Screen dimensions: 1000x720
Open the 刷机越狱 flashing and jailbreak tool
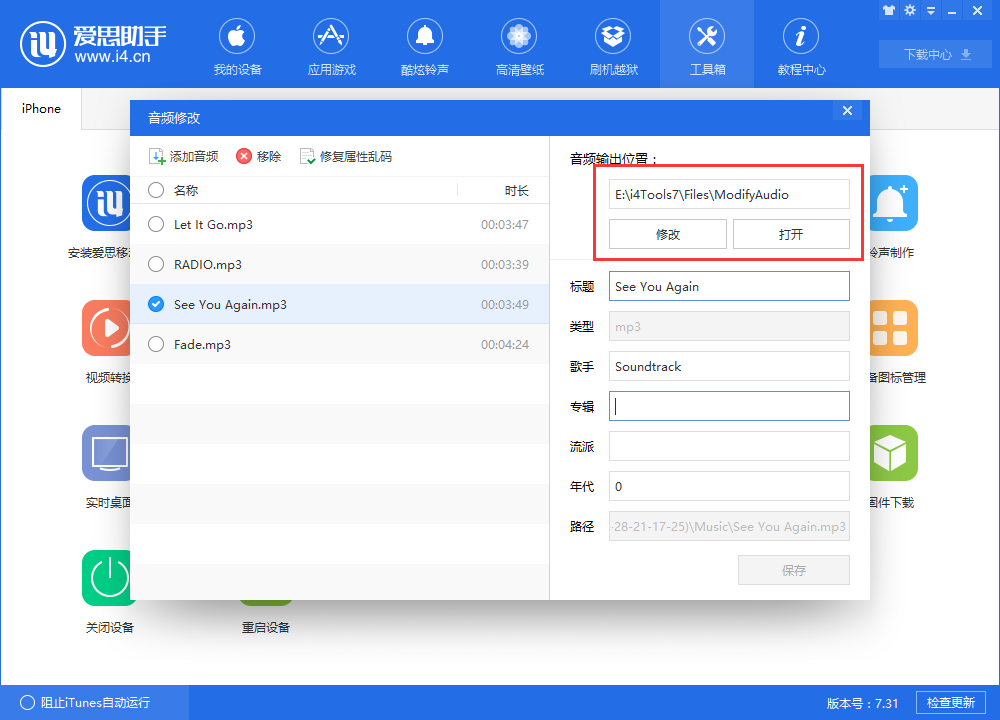pos(613,45)
